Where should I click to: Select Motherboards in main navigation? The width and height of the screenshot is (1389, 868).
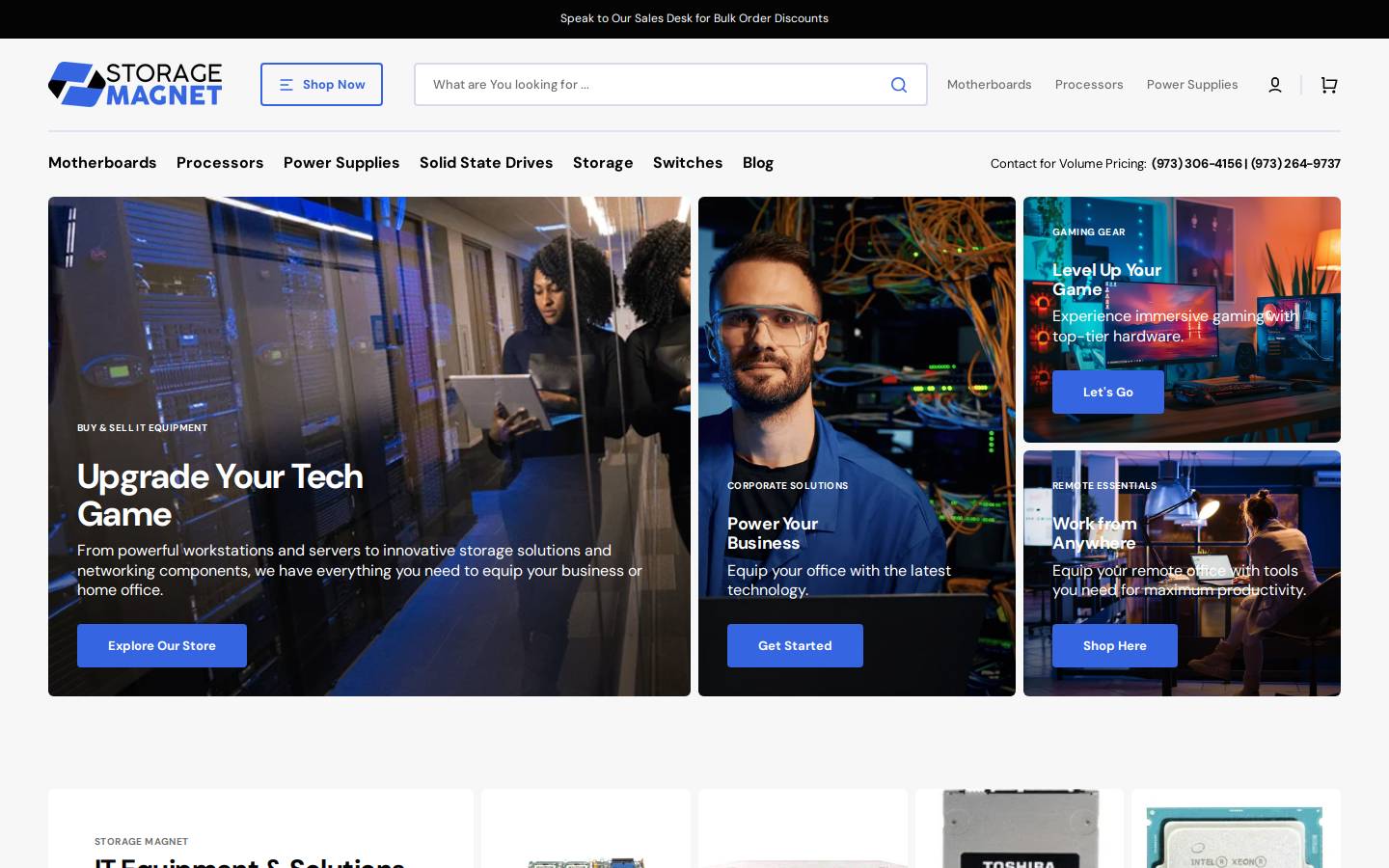click(x=102, y=163)
